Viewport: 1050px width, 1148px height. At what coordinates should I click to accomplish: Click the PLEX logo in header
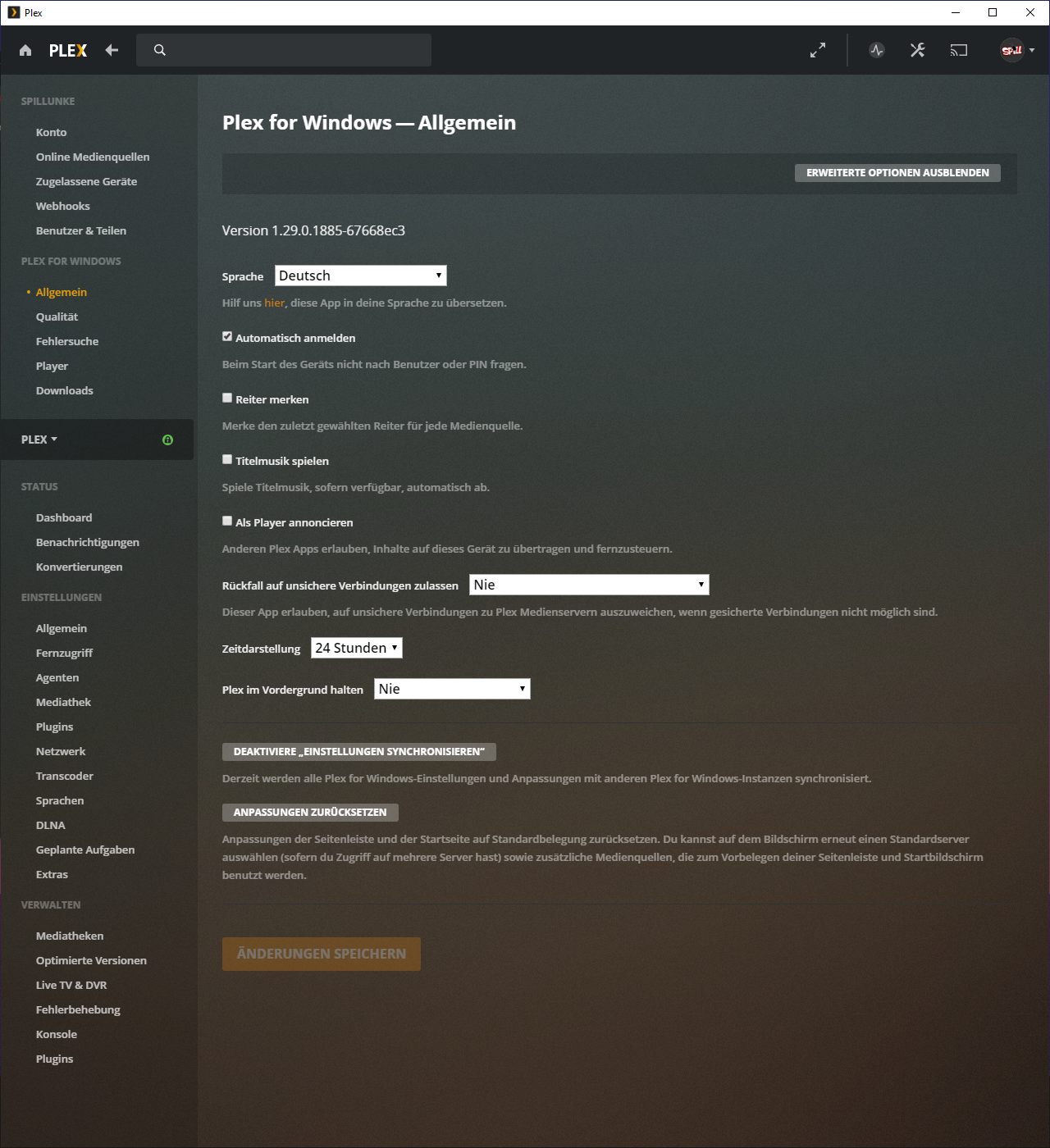point(68,51)
